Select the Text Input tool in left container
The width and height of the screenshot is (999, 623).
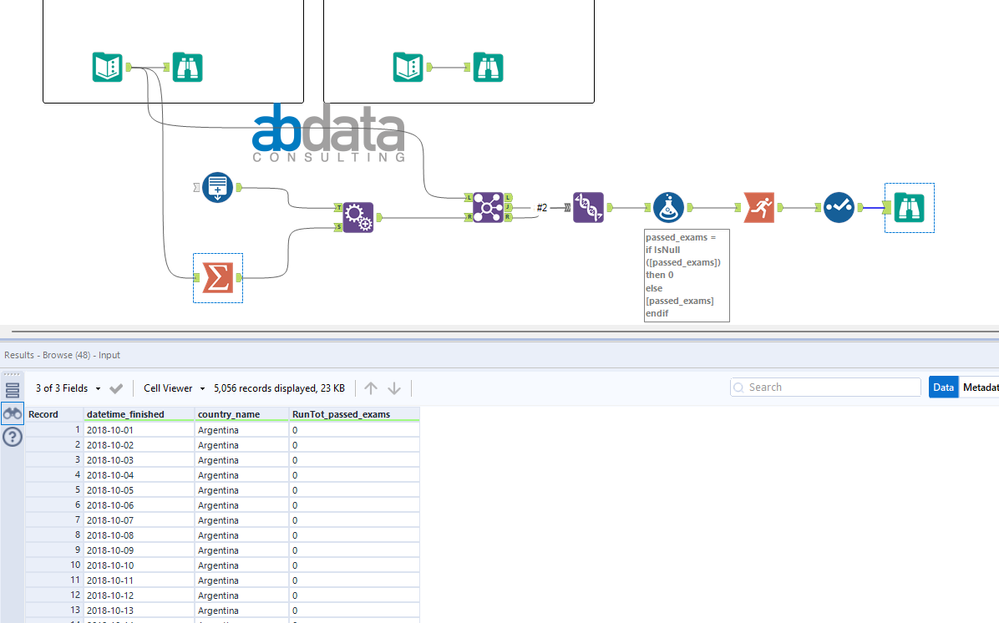(107, 67)
